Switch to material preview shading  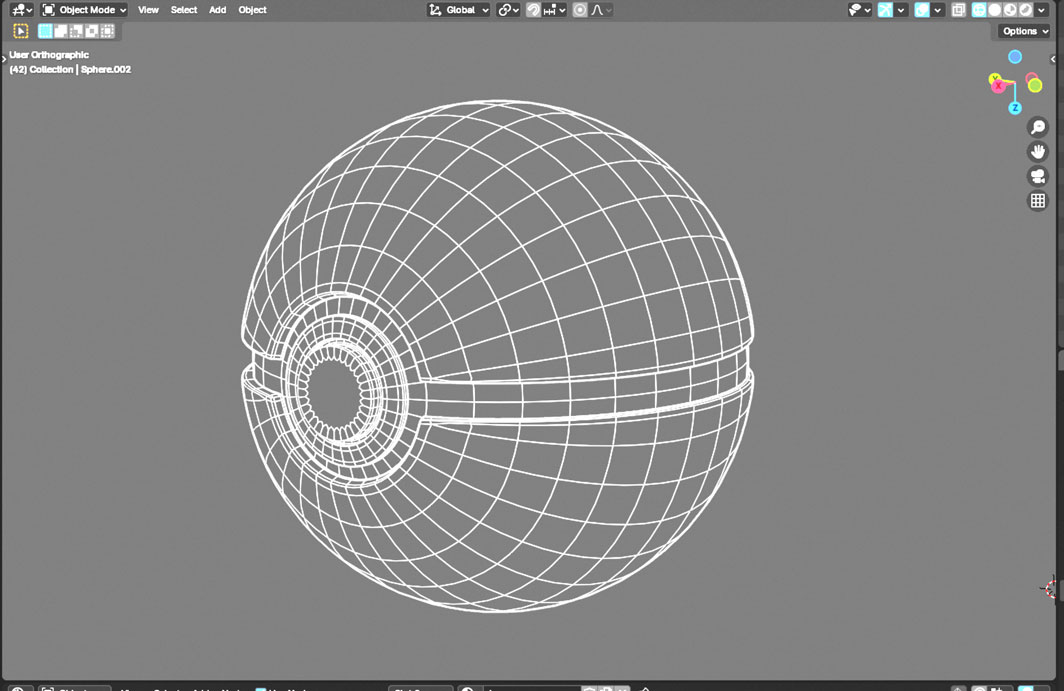click(1010, 10)
